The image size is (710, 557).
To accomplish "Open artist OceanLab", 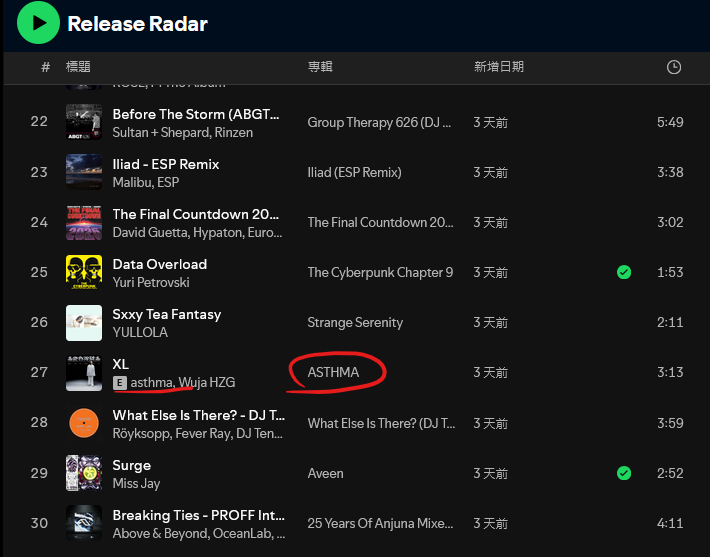I will [x=243, y=533].
